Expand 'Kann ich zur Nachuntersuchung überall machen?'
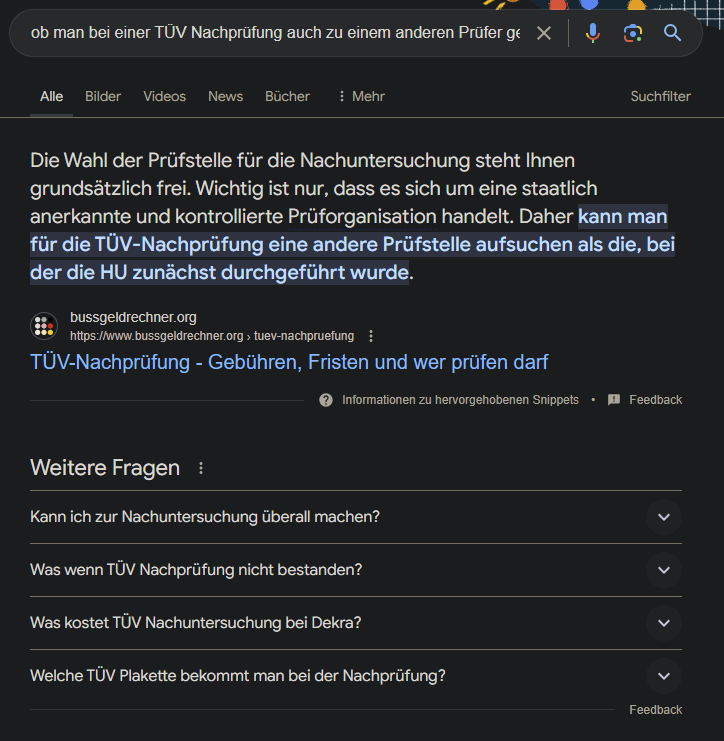Viewport: 724px width, 741px height. [356, 517]
